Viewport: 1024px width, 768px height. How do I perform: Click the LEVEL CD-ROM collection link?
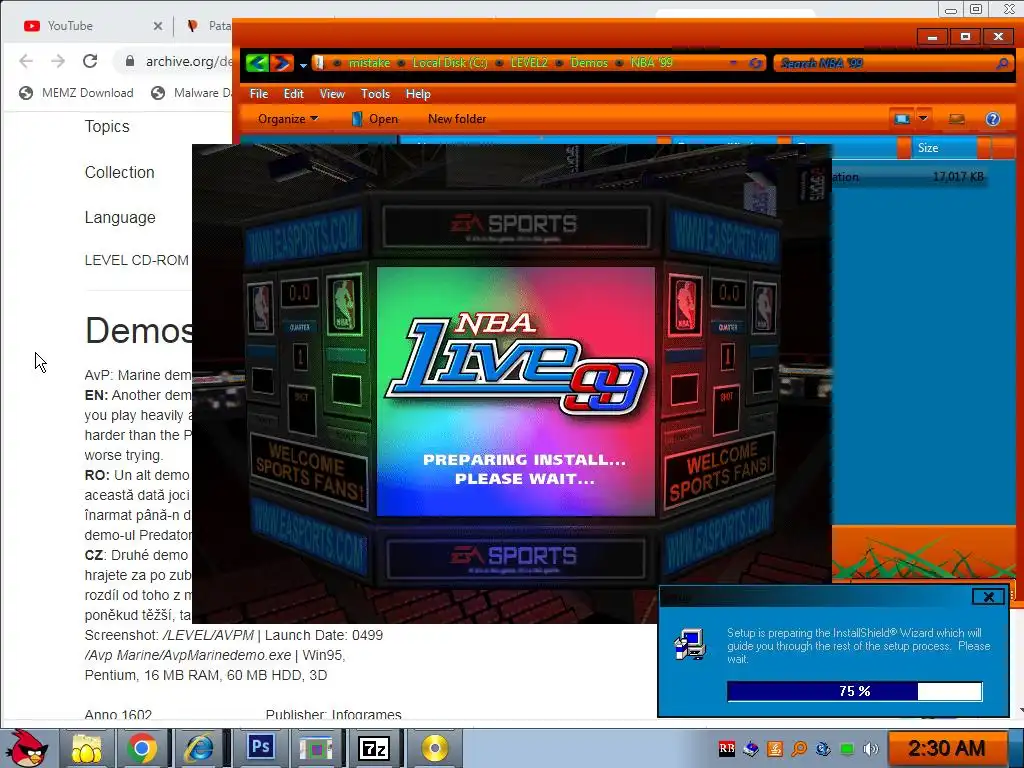click(136, 260)
